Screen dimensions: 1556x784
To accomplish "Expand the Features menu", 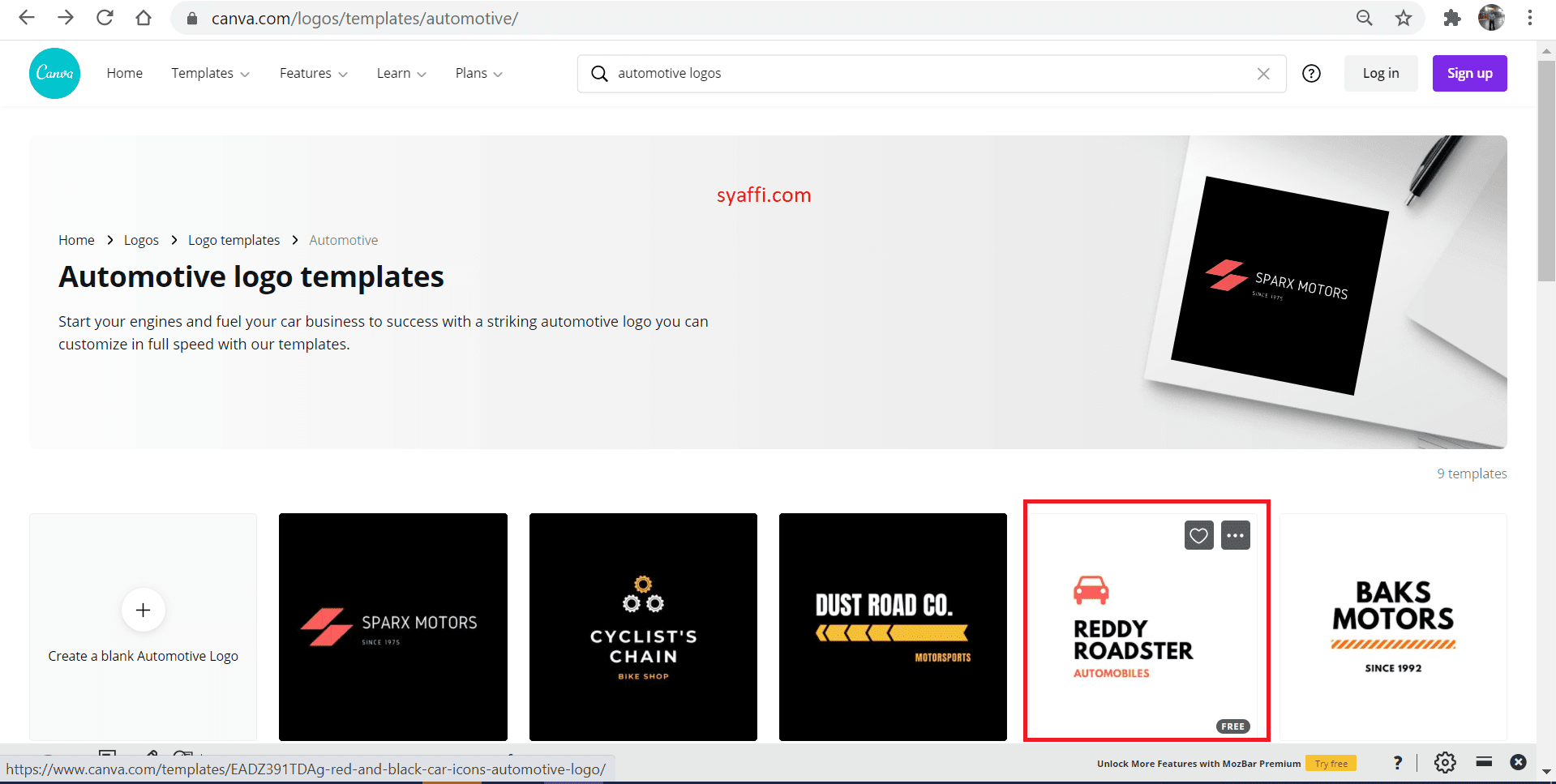I will (312, 73).
